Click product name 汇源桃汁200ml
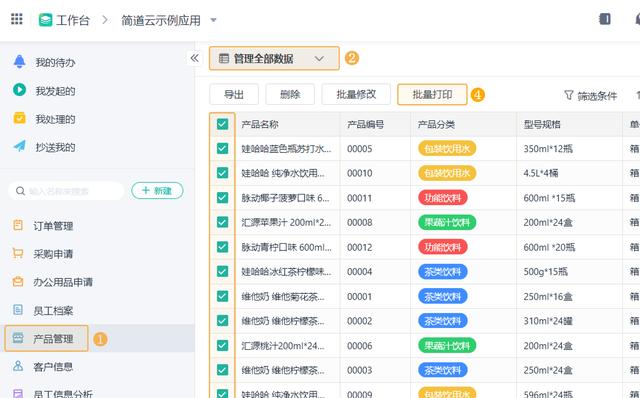640x398 pixels. click(283, 346)
